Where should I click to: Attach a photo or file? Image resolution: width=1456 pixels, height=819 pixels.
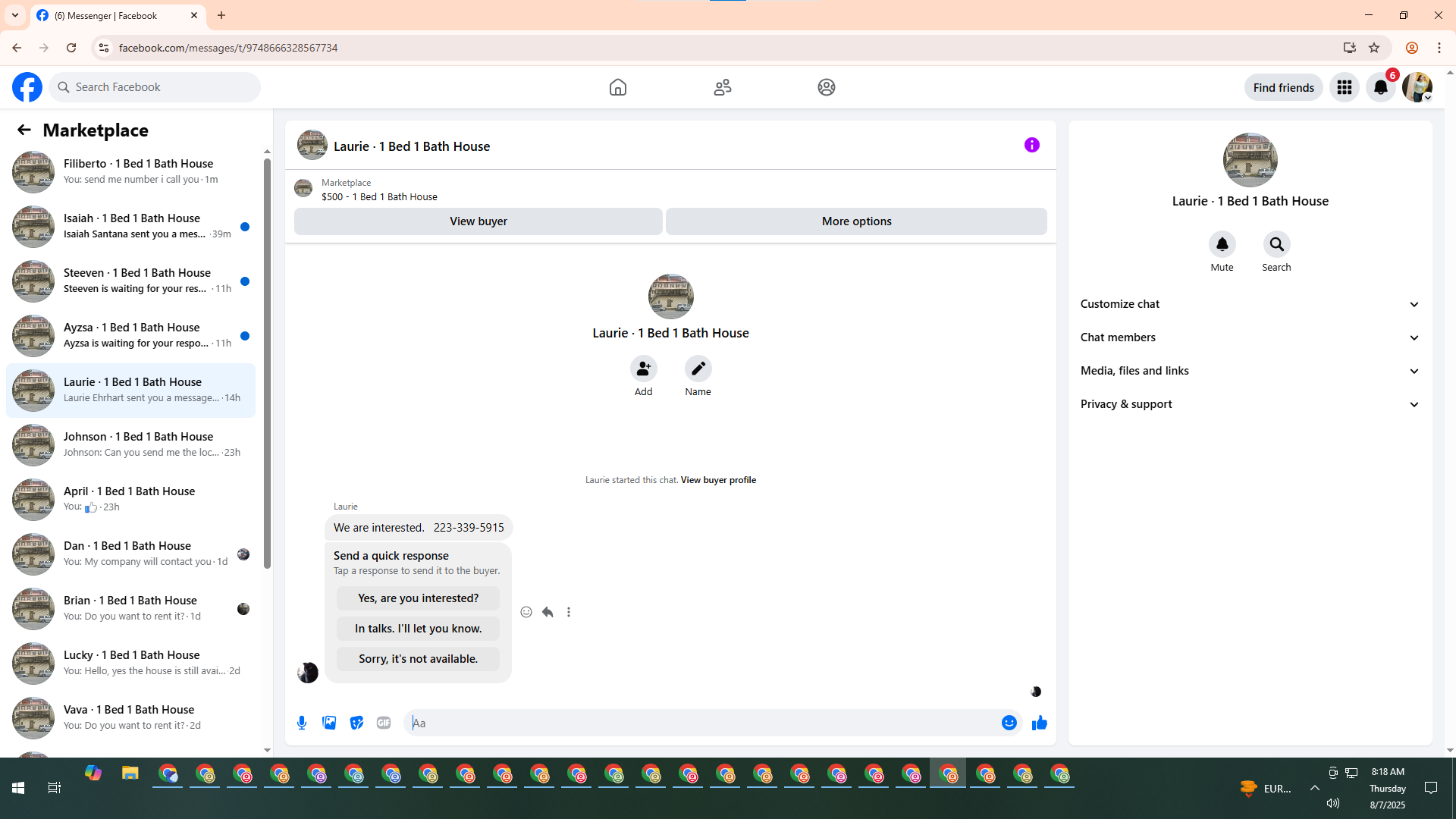click(329, 723)
